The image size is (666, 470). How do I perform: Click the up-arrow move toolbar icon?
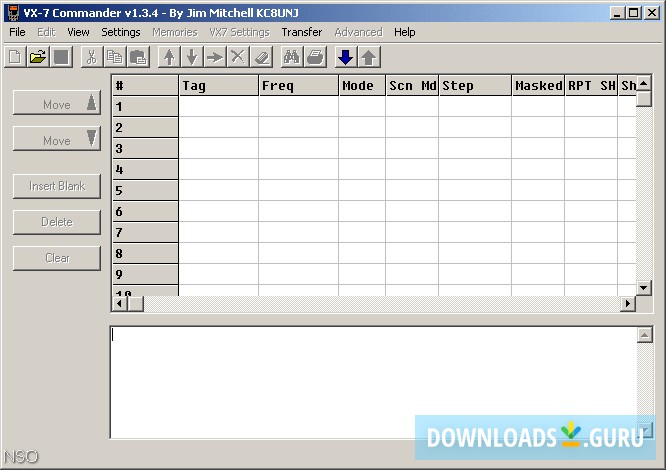coord(169,57)
